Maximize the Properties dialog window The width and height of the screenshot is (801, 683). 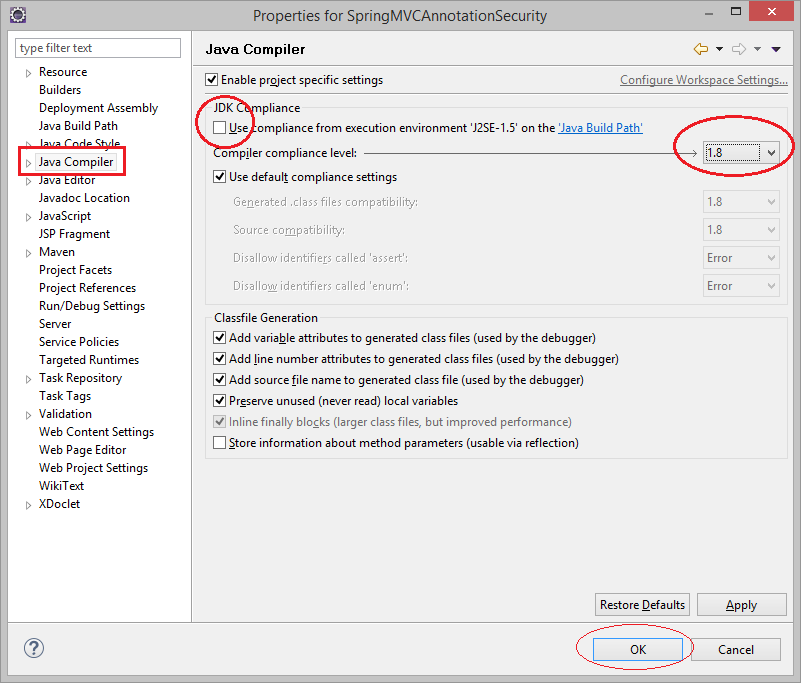tap(736, 11)
